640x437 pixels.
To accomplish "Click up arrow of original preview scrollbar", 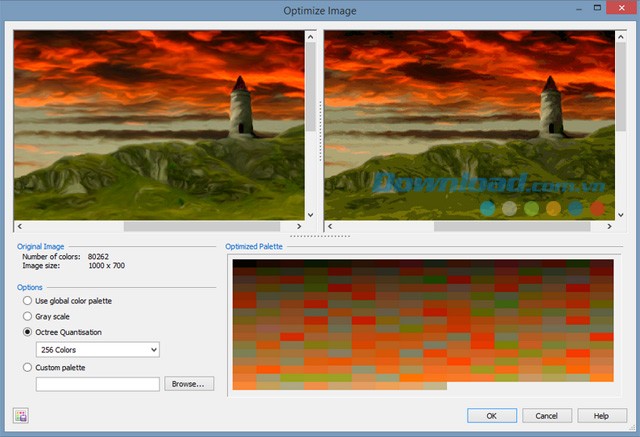I will [x=311, y=36].
